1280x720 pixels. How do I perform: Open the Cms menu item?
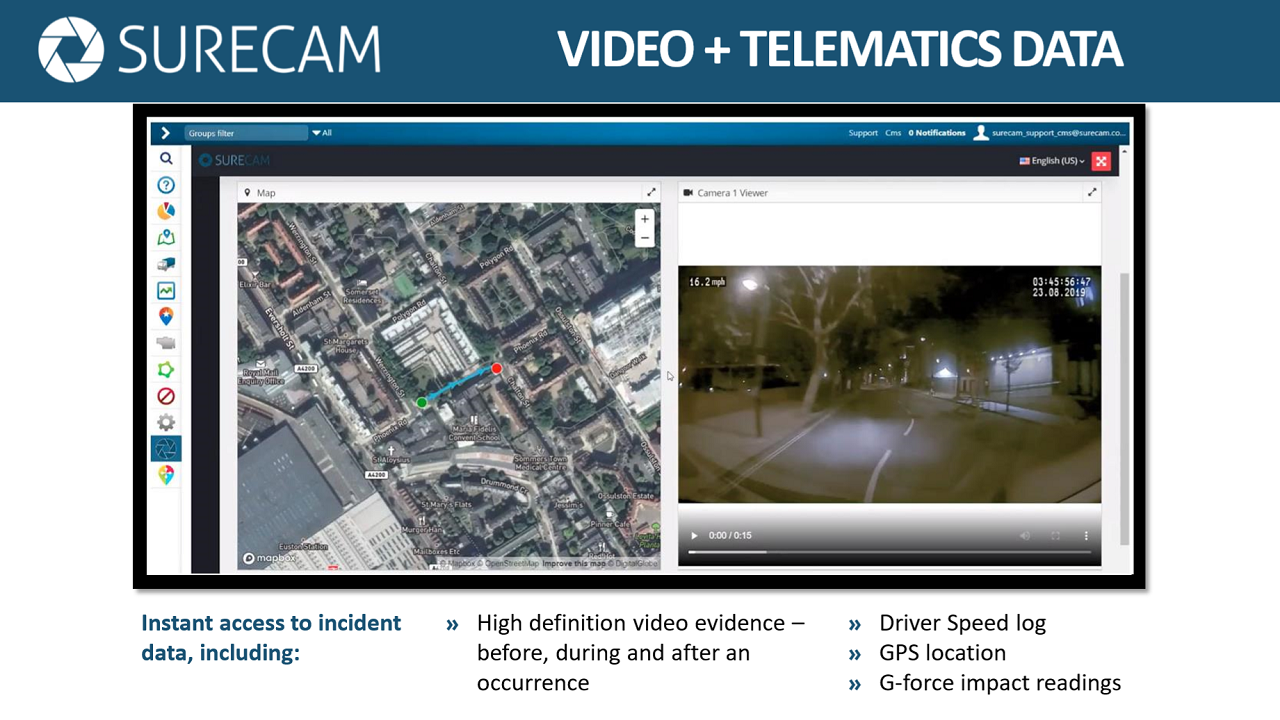click(x=893, y=132)
